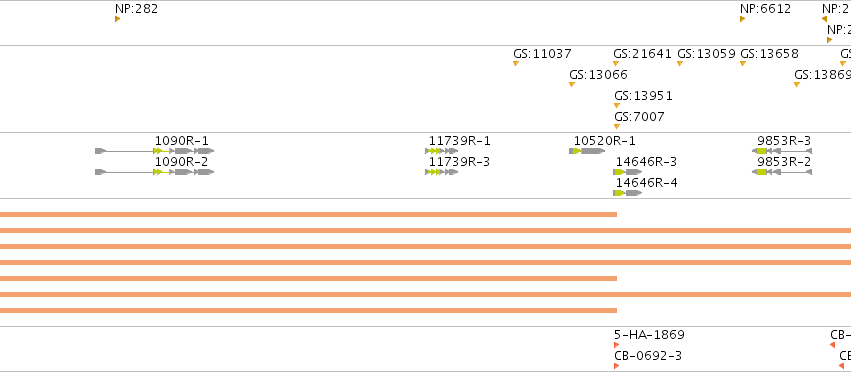Click the 14646R-4 transcript glyph
851x372 pixels.
pos(628,193)
